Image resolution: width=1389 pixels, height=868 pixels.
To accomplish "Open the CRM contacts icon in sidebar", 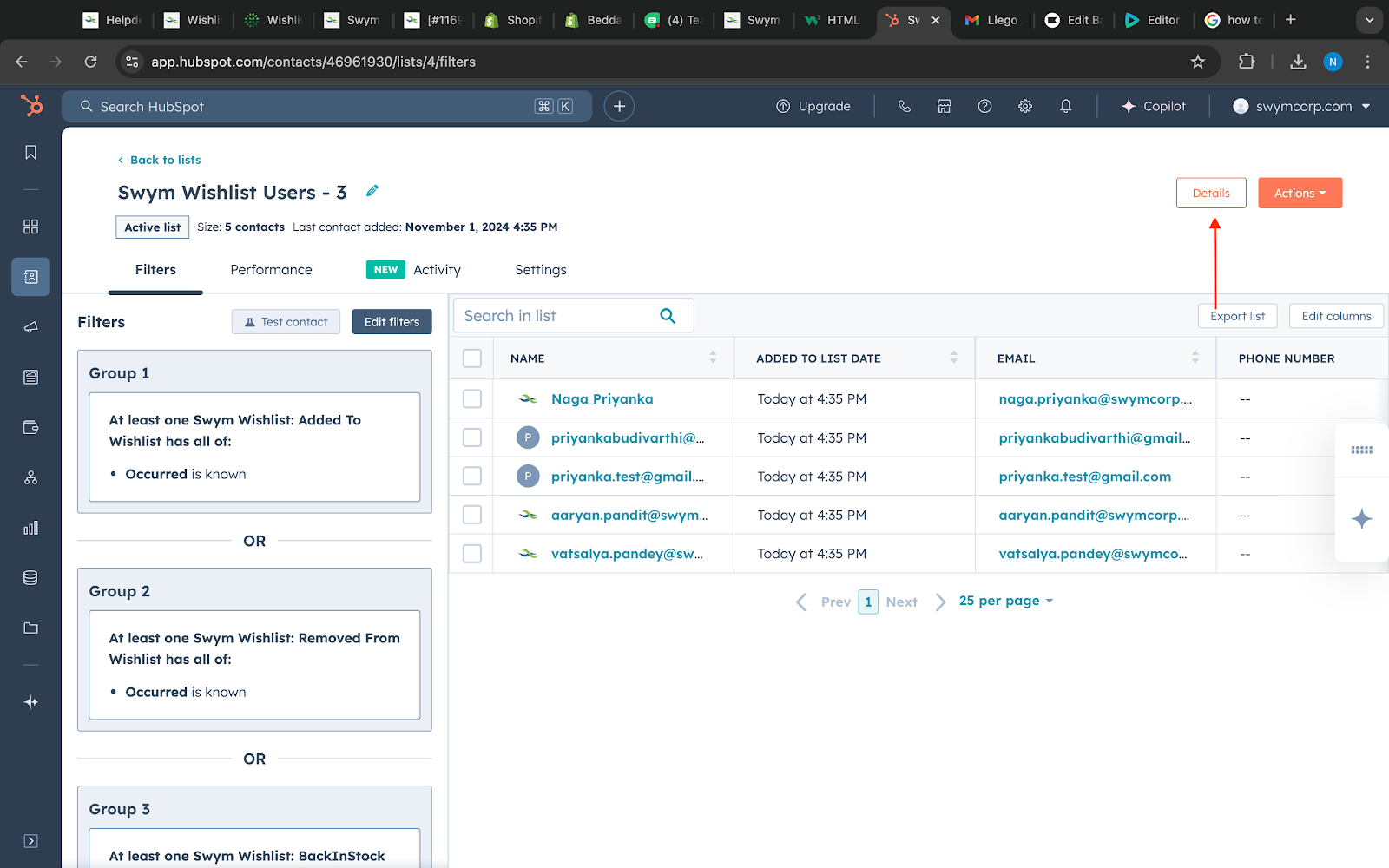I will click(x=30, y=277).
